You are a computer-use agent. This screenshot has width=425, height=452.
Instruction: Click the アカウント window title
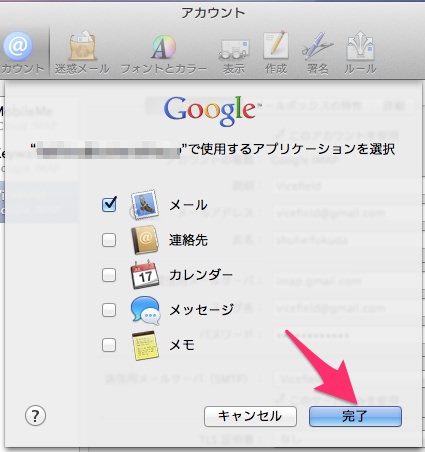(x=213, y=13)
